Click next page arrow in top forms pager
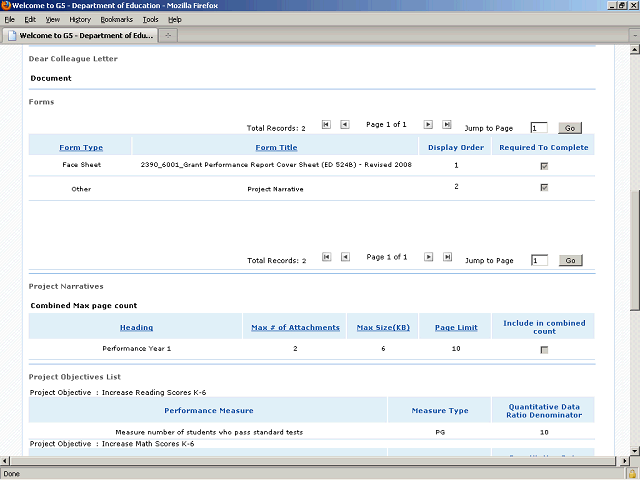 coord(428,125)
